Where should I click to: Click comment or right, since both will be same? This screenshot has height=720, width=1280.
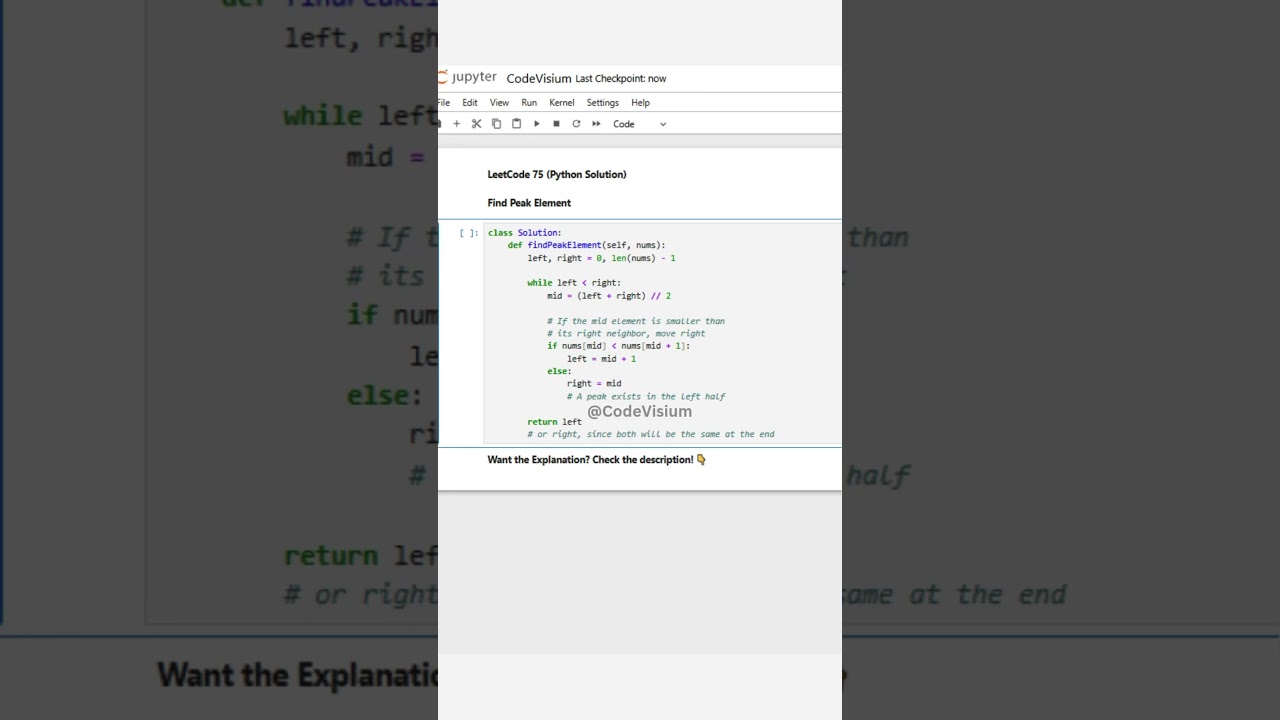(x=651, y=434)
